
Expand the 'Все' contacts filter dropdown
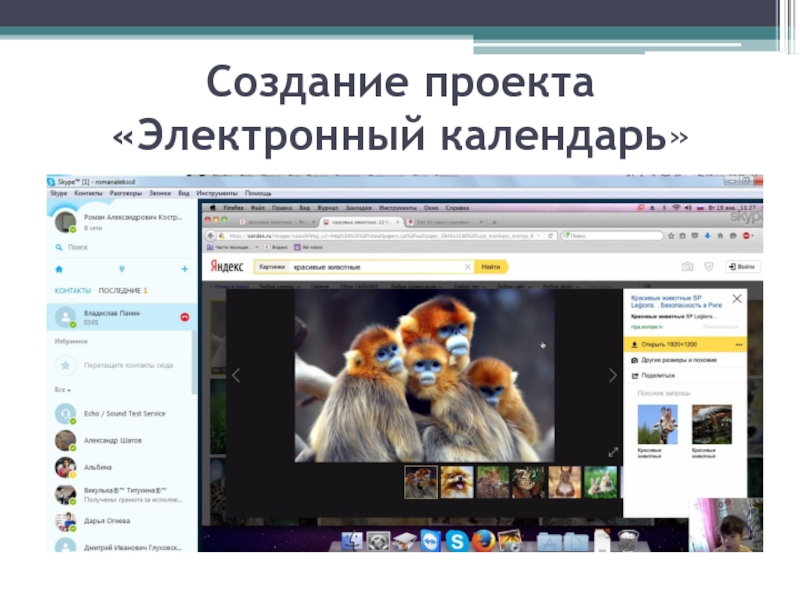pyautogui.click(x=62, y=389)
